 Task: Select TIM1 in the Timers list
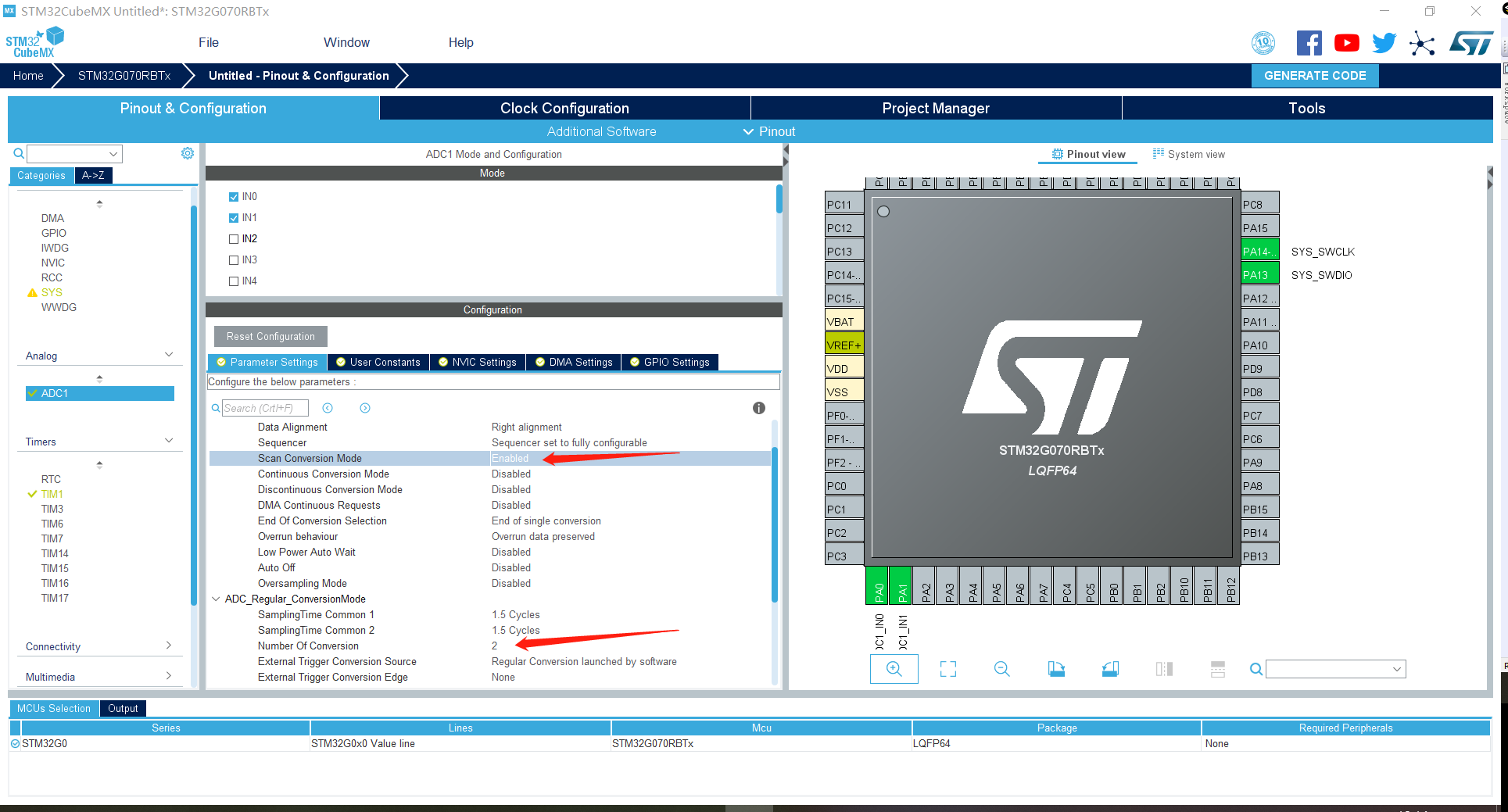coord(52,494)
